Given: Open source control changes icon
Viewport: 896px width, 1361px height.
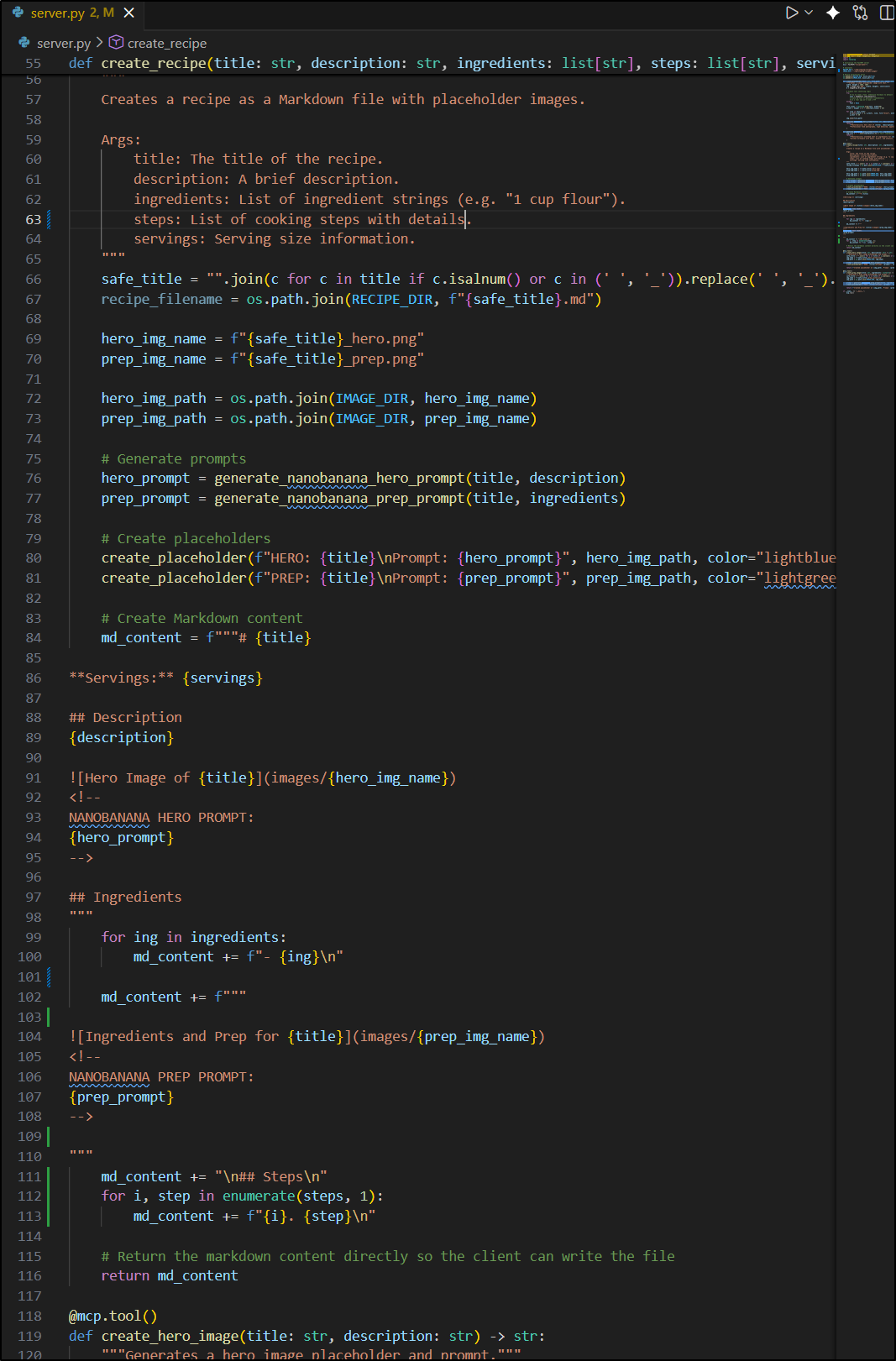Looking at the screenshot, I should point(860,13).
